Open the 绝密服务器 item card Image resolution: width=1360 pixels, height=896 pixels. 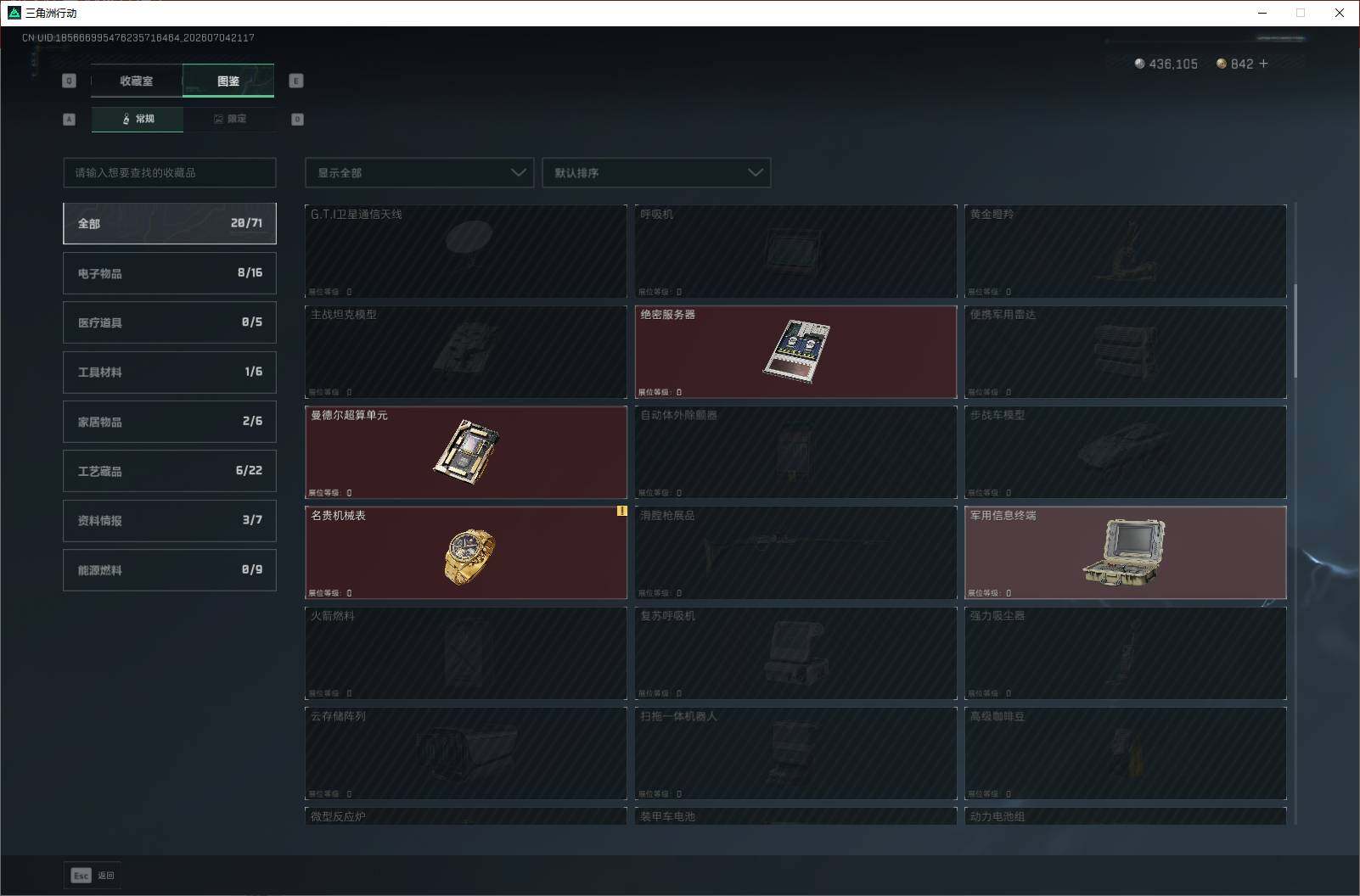(x=795, y=351)
